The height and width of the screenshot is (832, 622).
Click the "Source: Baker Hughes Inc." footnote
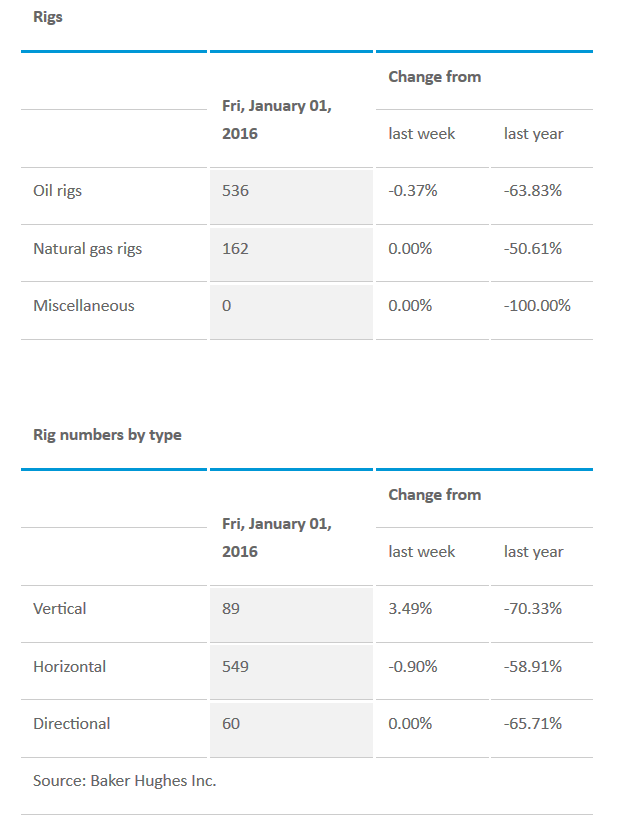click(x=124, y=780)
